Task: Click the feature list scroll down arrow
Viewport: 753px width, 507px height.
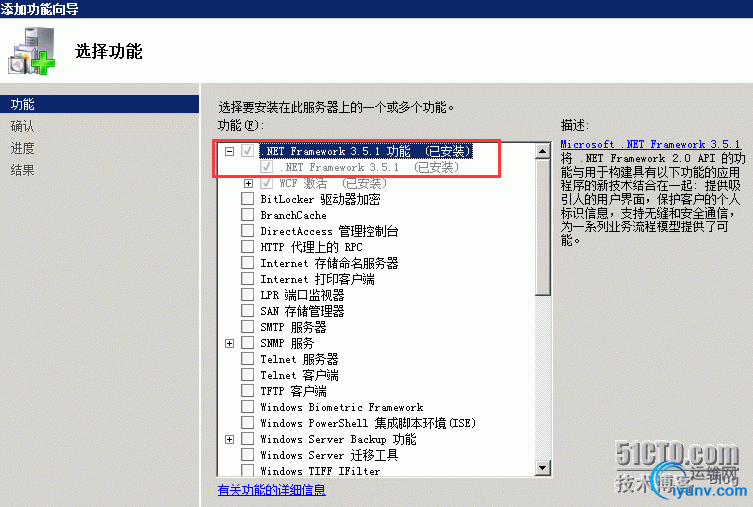Action: 543,468
